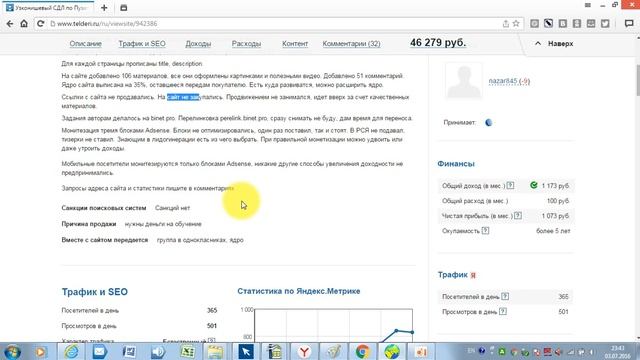Click the Наверх back-to-top button

pyautogui.click(x=554, y=43)
